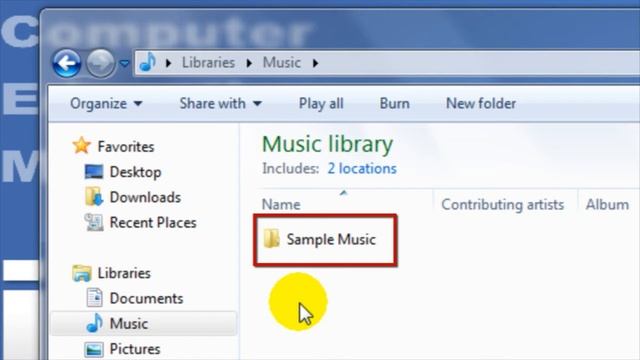Image resolution: width=640 pixels, height=360 pixels.
Task: Open the 2 locations link
Action: pos(362,169)
